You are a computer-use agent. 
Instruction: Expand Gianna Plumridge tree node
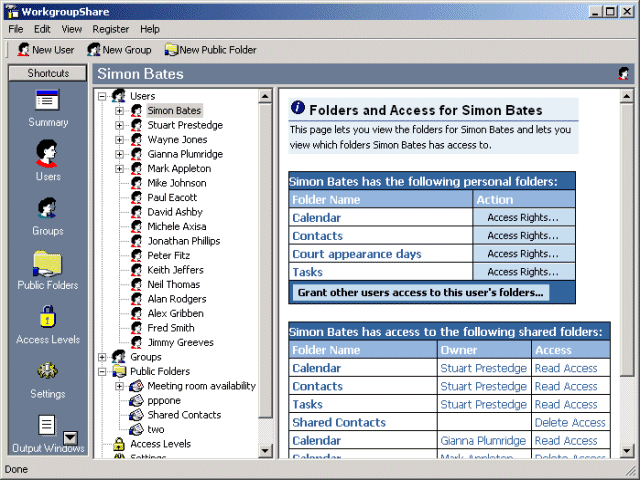[x=119, y=154]
